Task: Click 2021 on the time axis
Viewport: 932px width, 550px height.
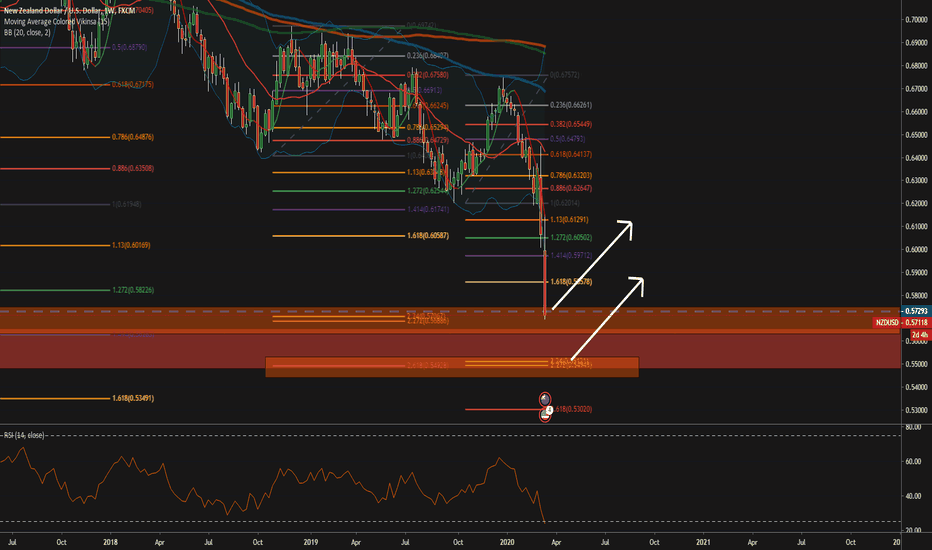Action: [x=703, y=542]
